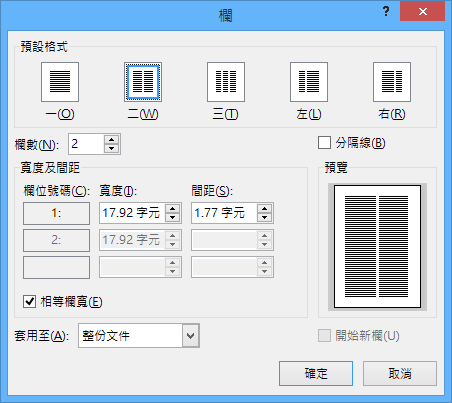Screen dimensions: 452x403
Task: Click the column number 2: box
Action: [x=56, y=240]
